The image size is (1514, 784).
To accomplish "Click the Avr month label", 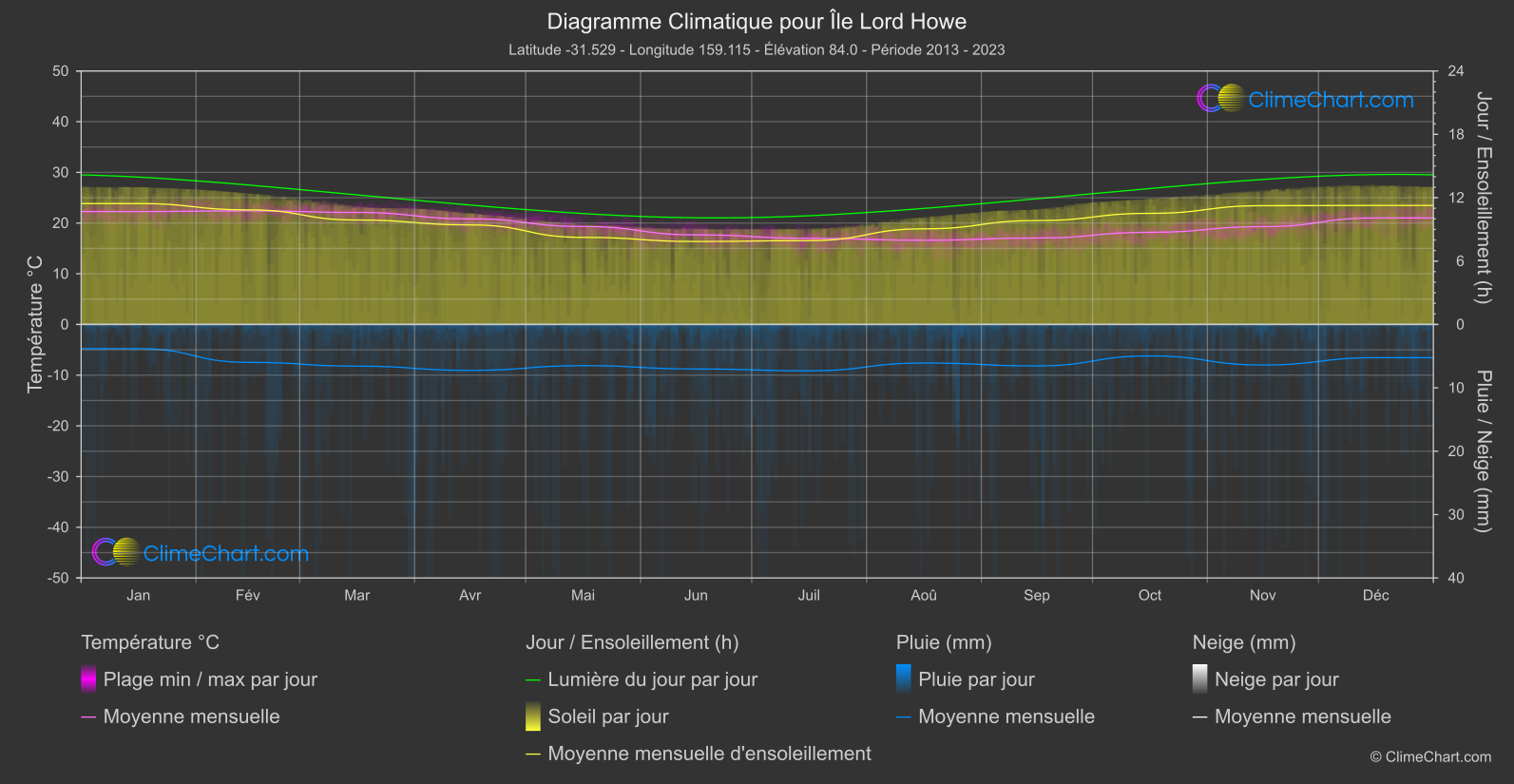I will tap(470, 595).
